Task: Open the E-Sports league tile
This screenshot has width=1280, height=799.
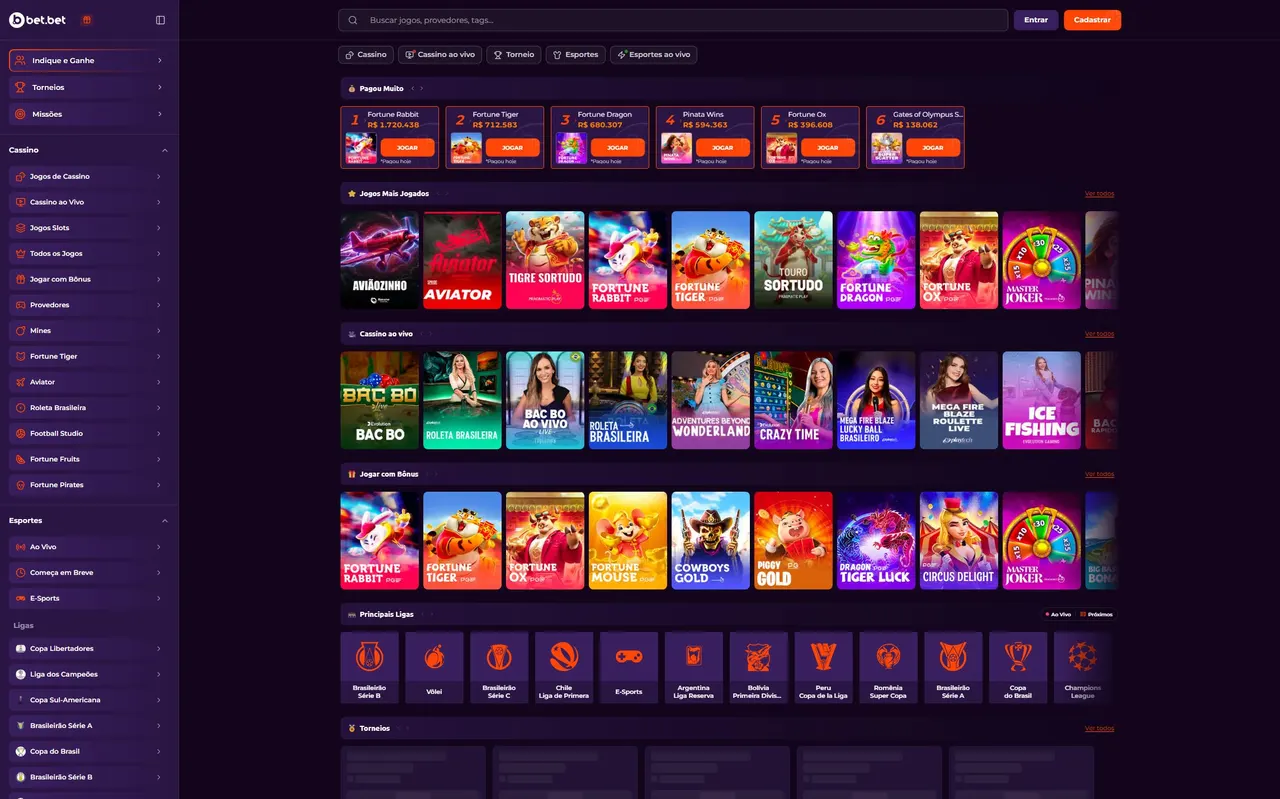Action: 629,668
